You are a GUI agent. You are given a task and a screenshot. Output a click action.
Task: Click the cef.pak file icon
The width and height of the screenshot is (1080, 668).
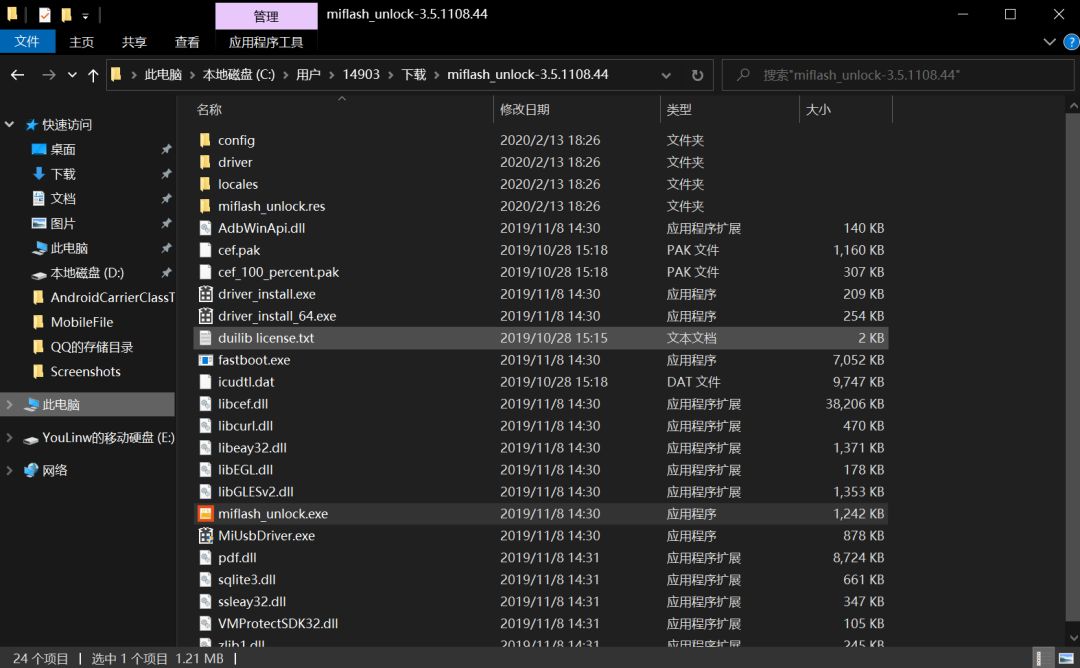205,250
